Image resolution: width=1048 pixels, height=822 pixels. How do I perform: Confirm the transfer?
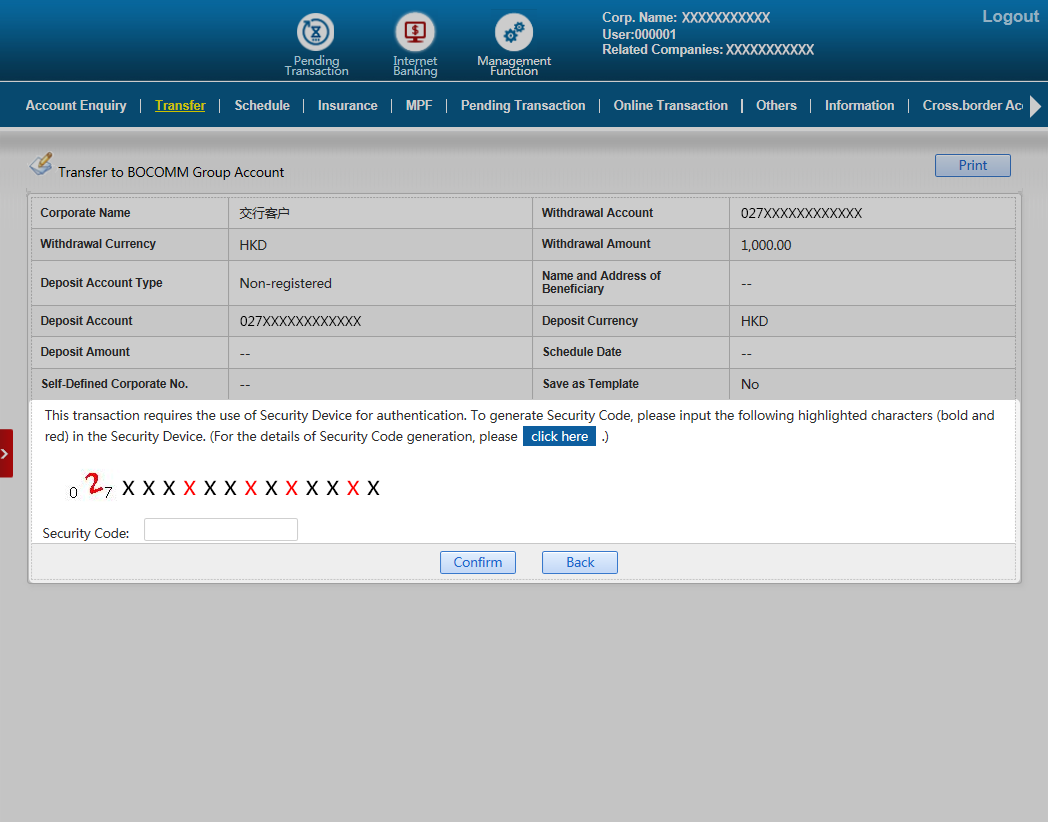click(478, 562)
